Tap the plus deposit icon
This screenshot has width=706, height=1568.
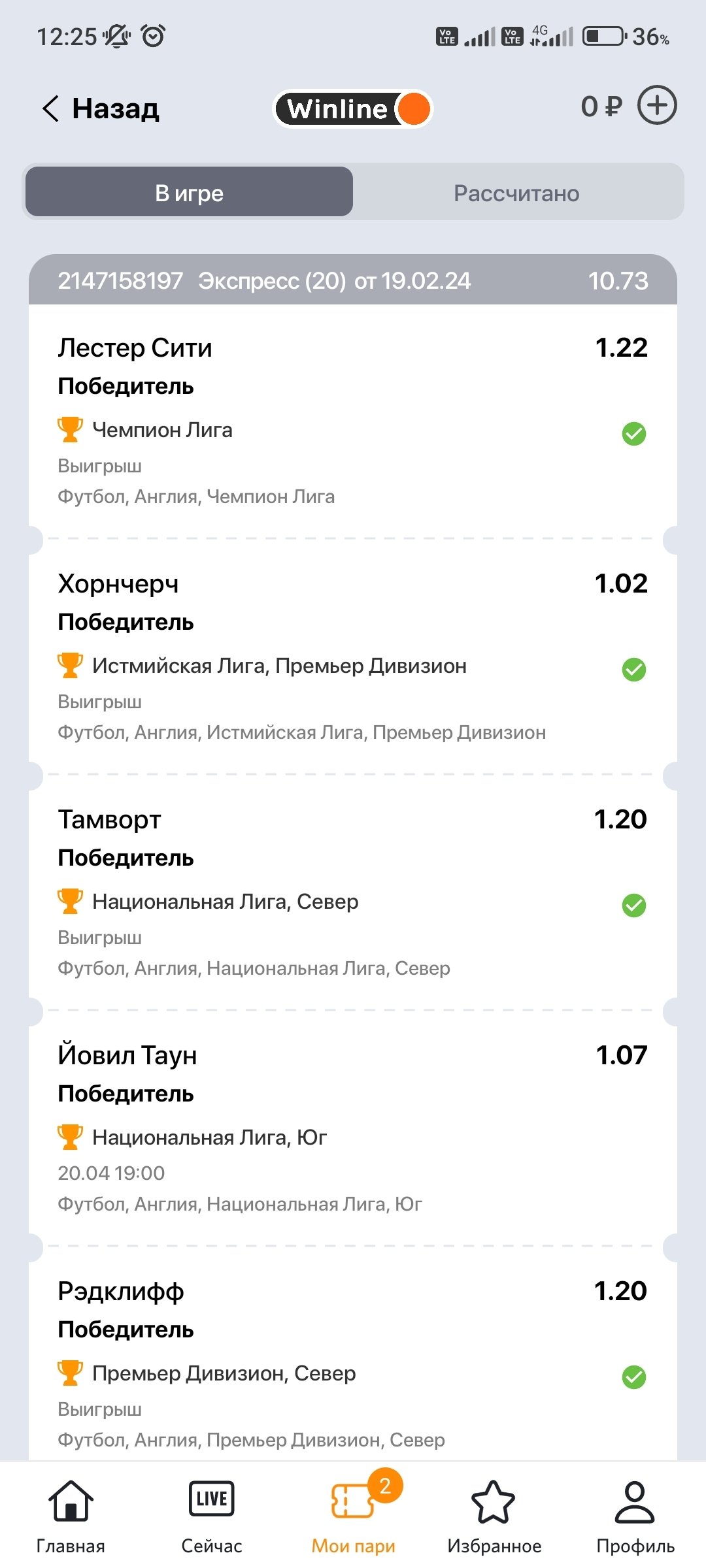(656, 106)
